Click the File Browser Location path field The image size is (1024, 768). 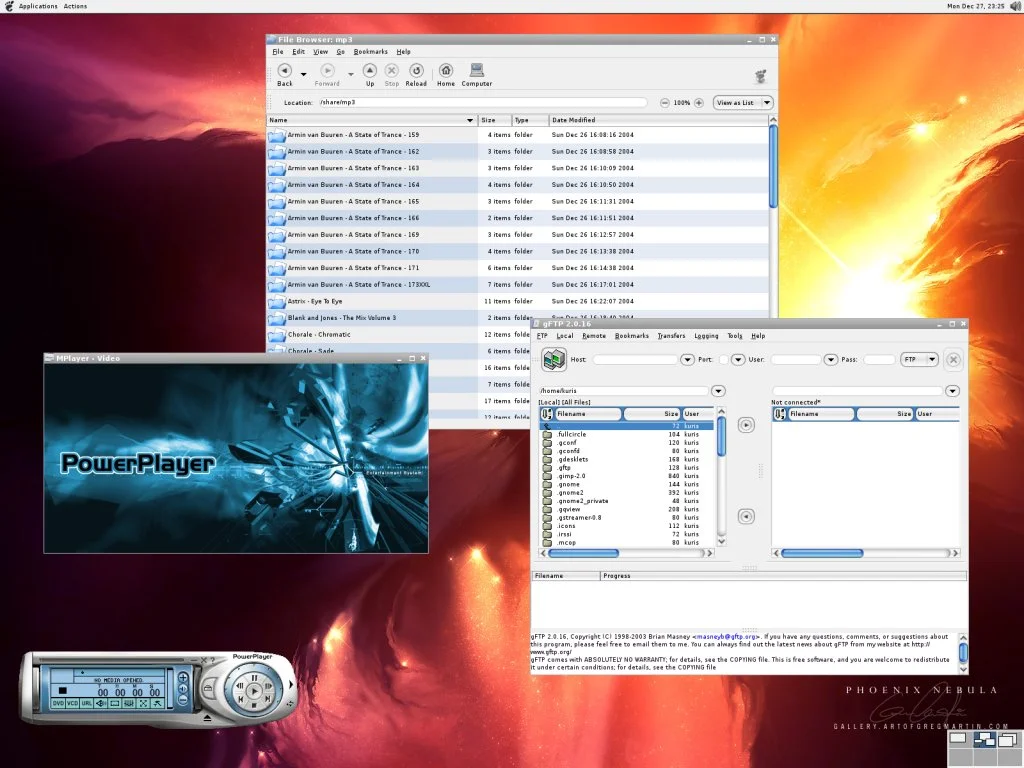click(x=480, y=103)
